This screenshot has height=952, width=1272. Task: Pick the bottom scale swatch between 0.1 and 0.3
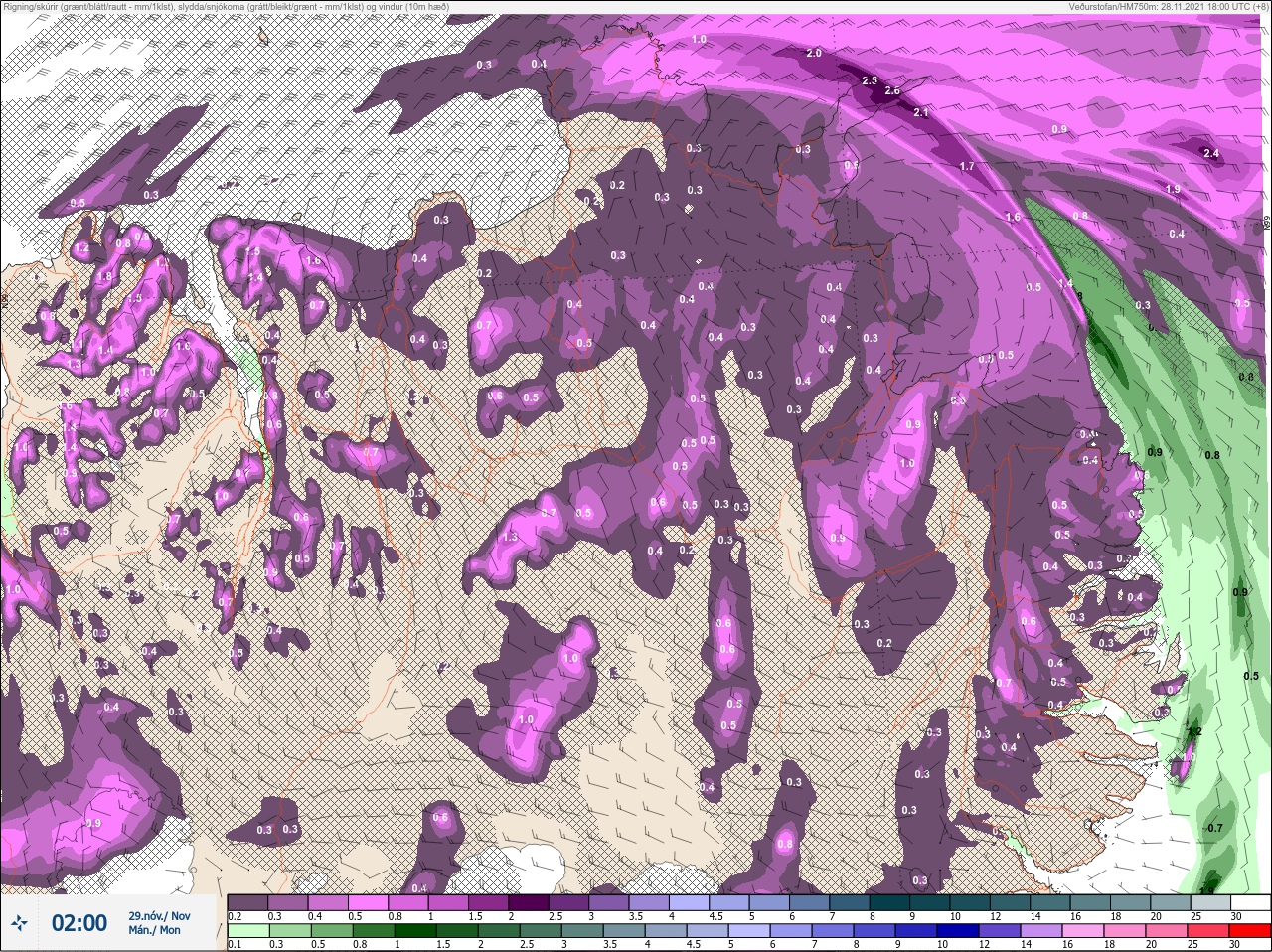247,931
